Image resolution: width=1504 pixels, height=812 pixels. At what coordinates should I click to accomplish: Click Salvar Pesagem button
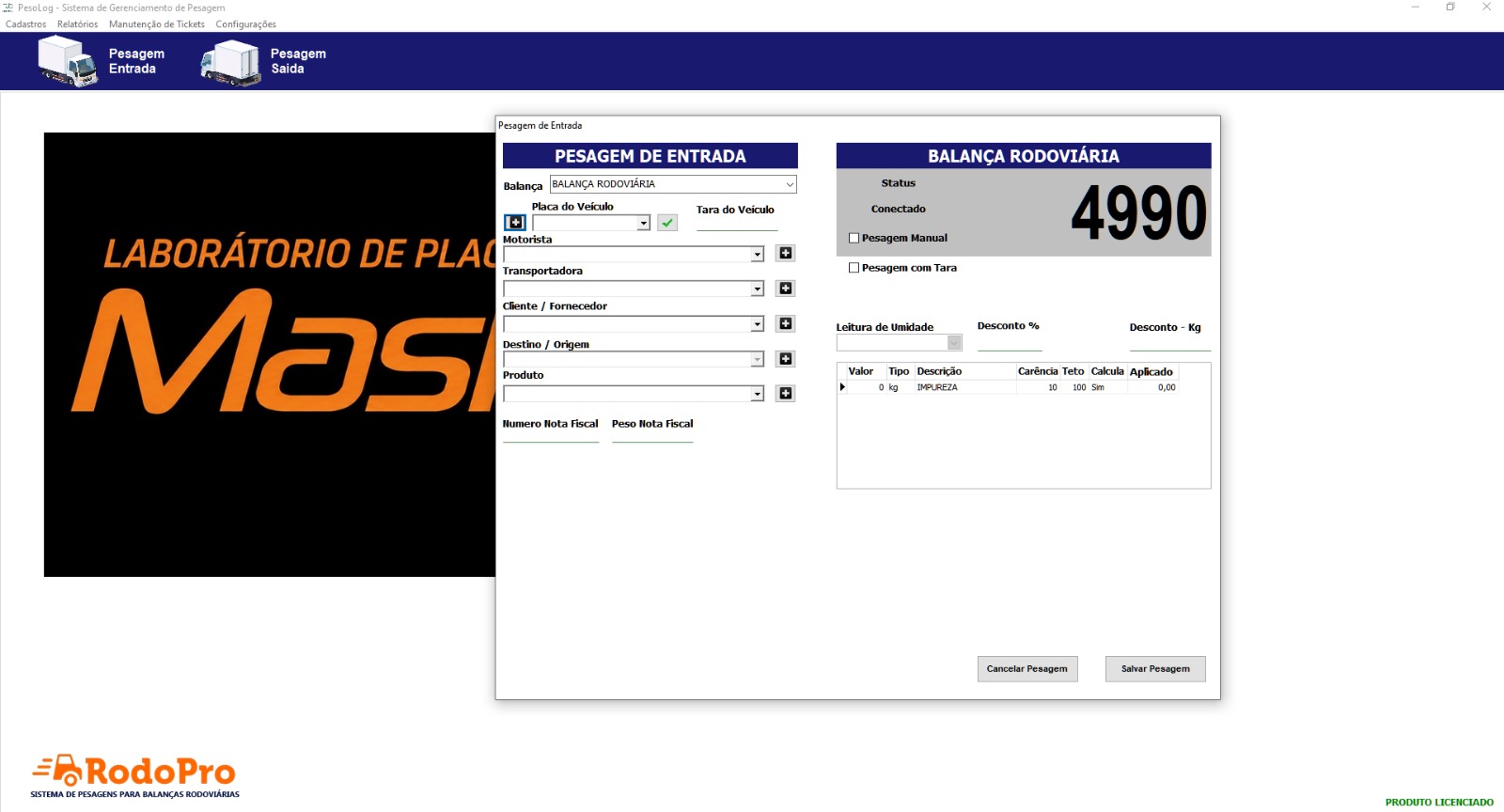[1155, 669]
